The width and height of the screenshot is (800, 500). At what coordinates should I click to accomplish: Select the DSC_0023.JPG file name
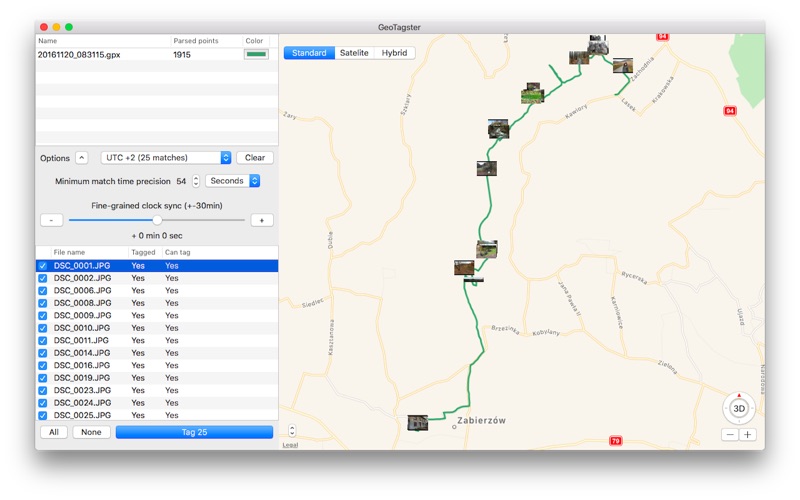click(x=82, y=390)
